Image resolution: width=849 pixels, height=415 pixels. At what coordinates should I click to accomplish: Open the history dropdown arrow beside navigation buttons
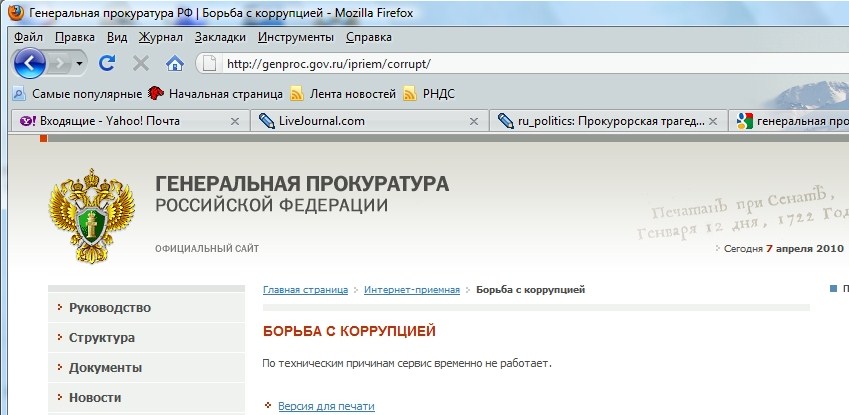point(80,63)
